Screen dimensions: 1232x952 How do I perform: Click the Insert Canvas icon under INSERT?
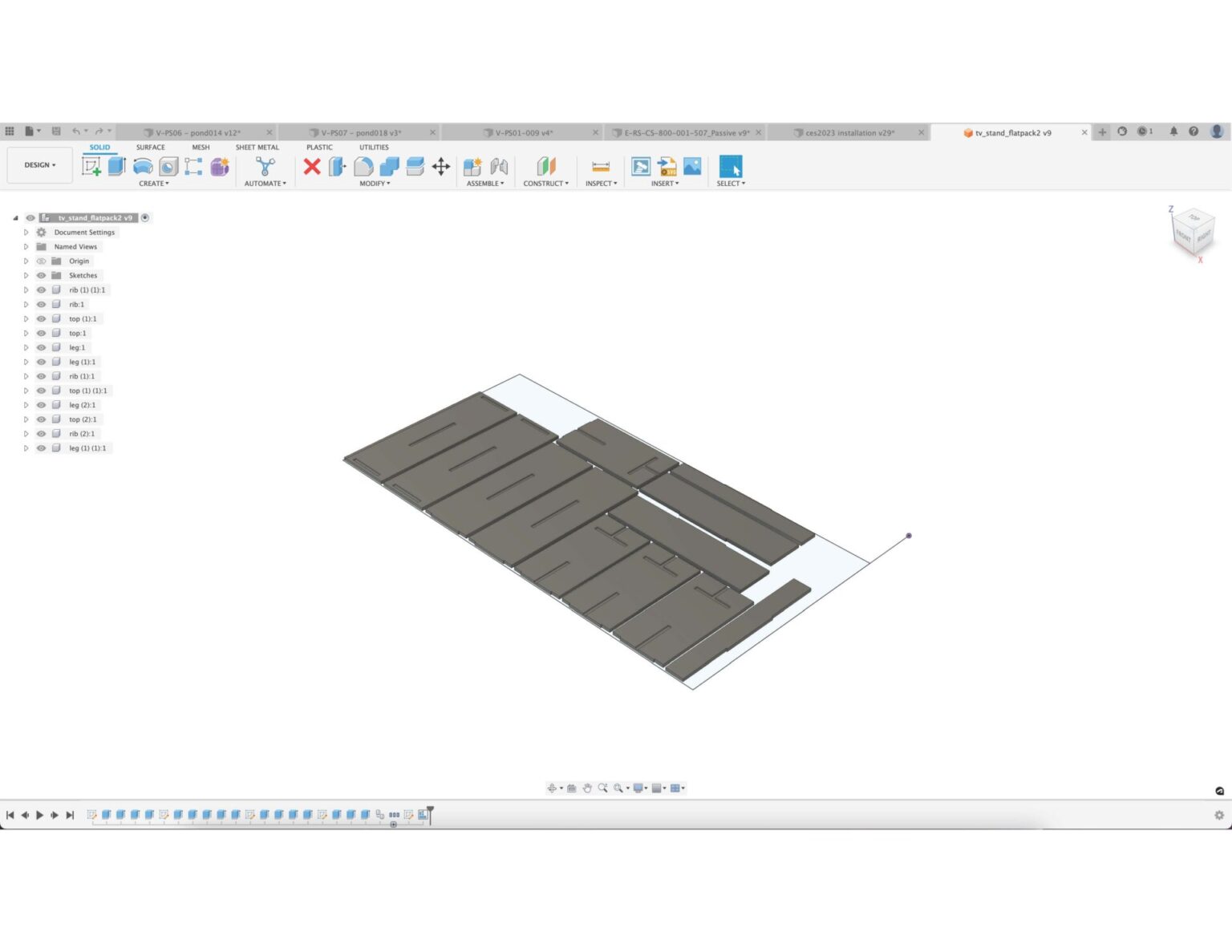(691, 167)
